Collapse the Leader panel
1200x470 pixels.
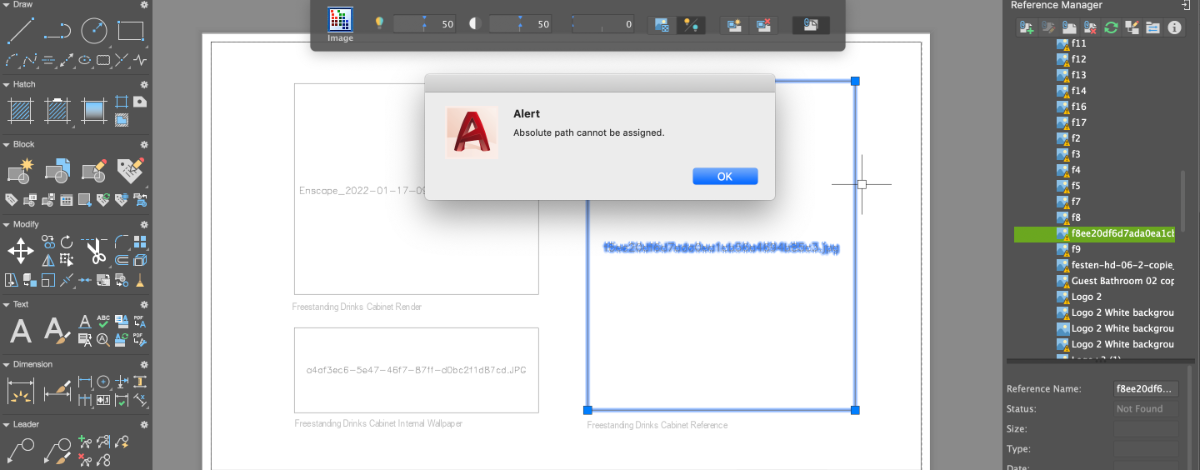click(5, 425)
